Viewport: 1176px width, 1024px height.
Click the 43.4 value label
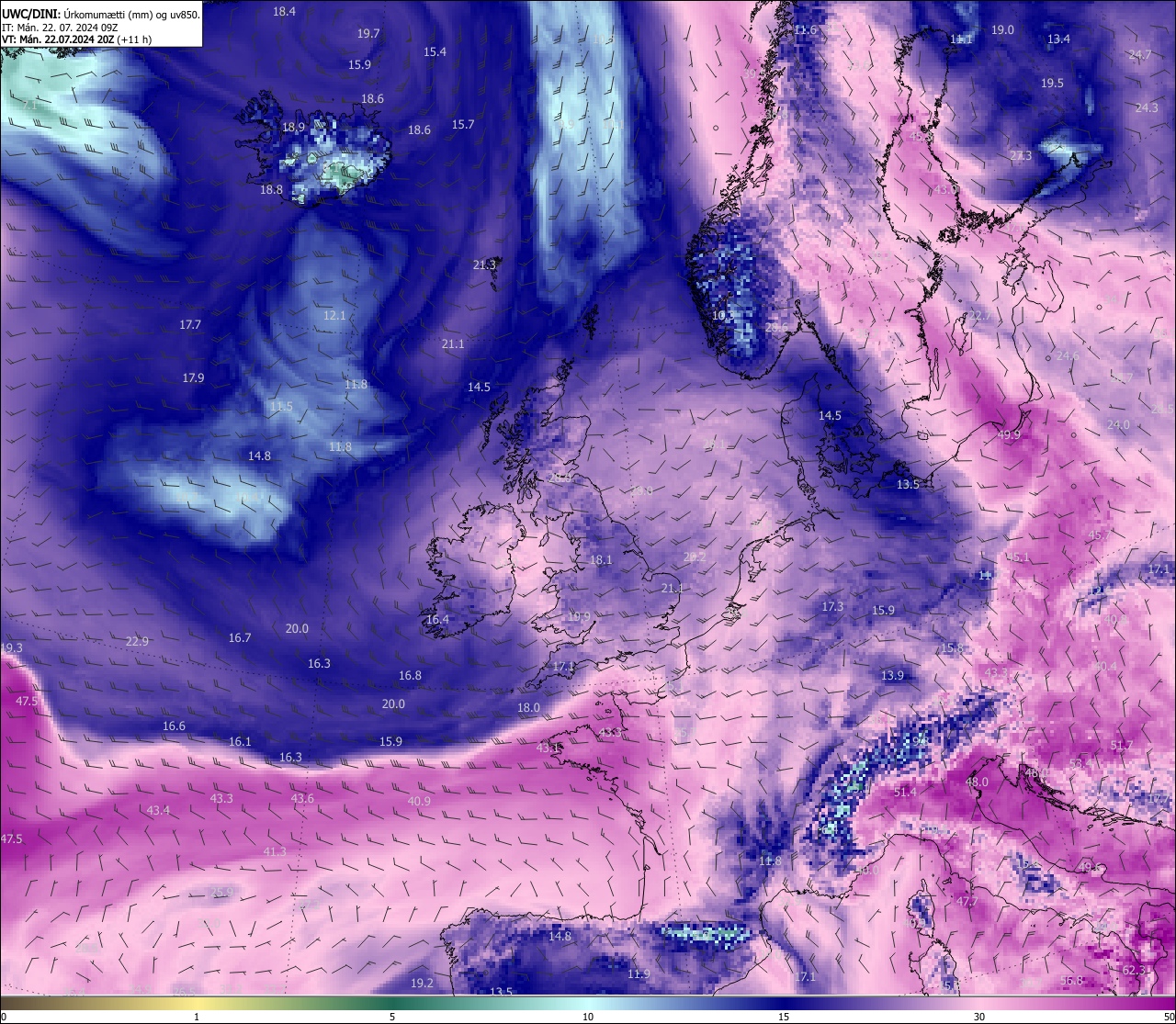click(x=158, y=811)
